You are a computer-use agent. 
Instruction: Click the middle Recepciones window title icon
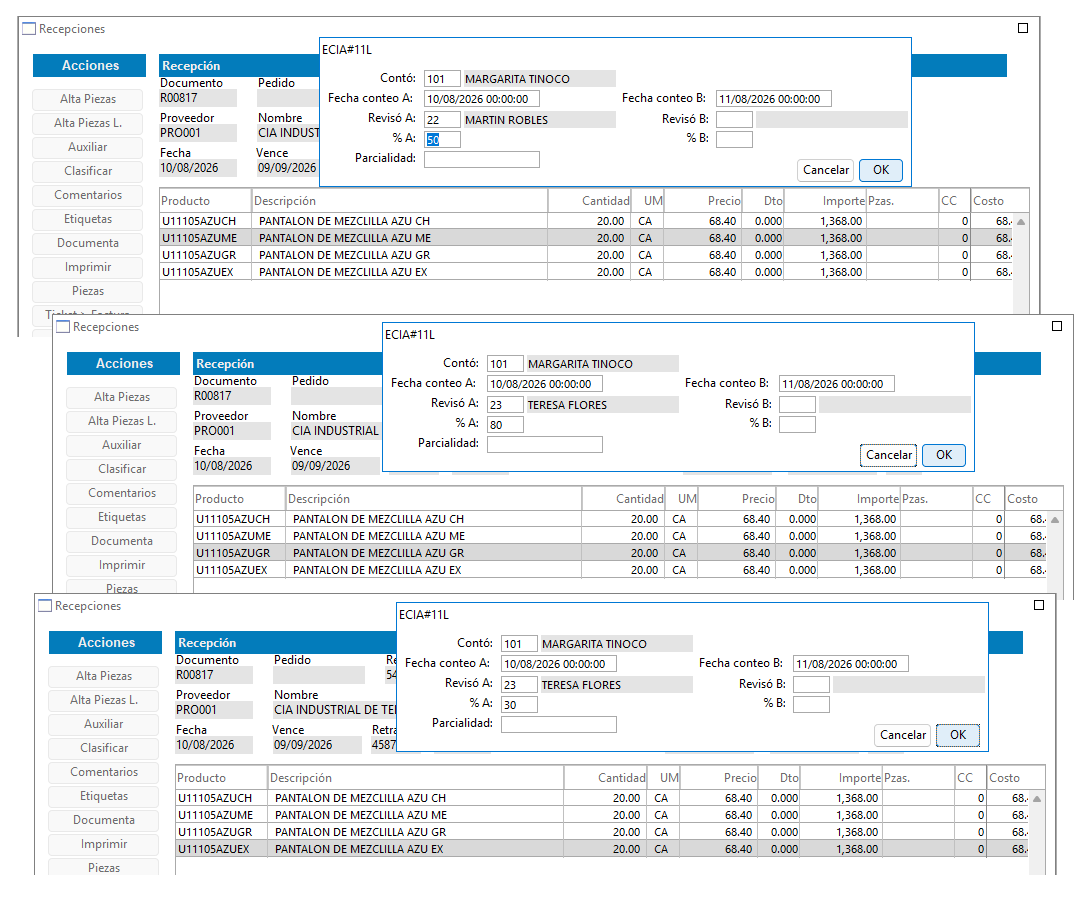click(63, 327)
